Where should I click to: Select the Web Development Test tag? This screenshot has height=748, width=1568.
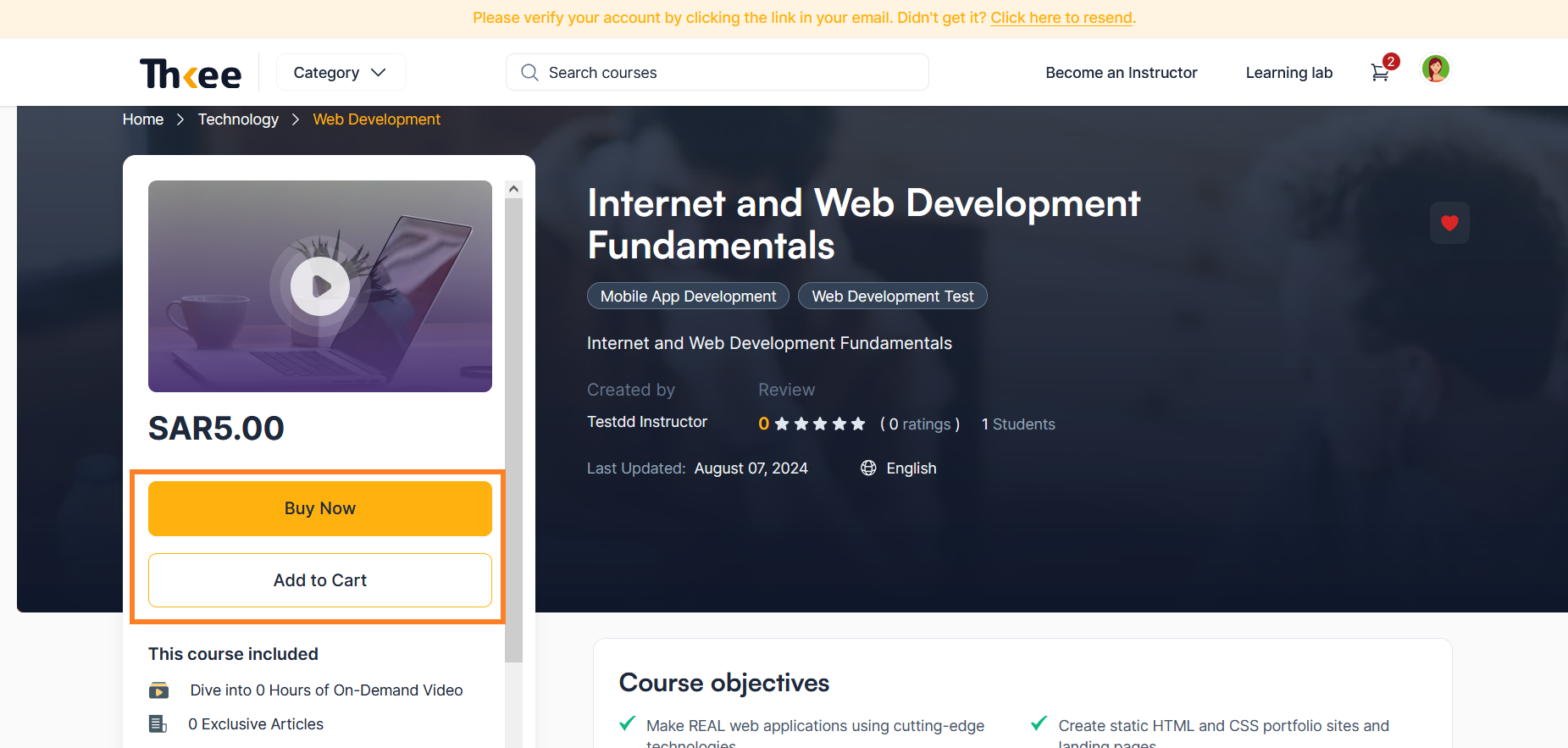coord(893,296)
